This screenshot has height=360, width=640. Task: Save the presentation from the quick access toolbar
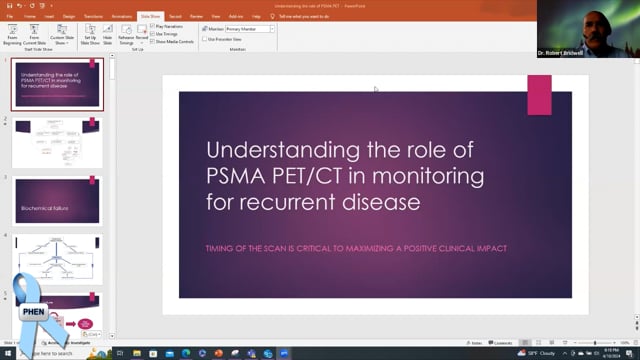(x=9, y=6)
